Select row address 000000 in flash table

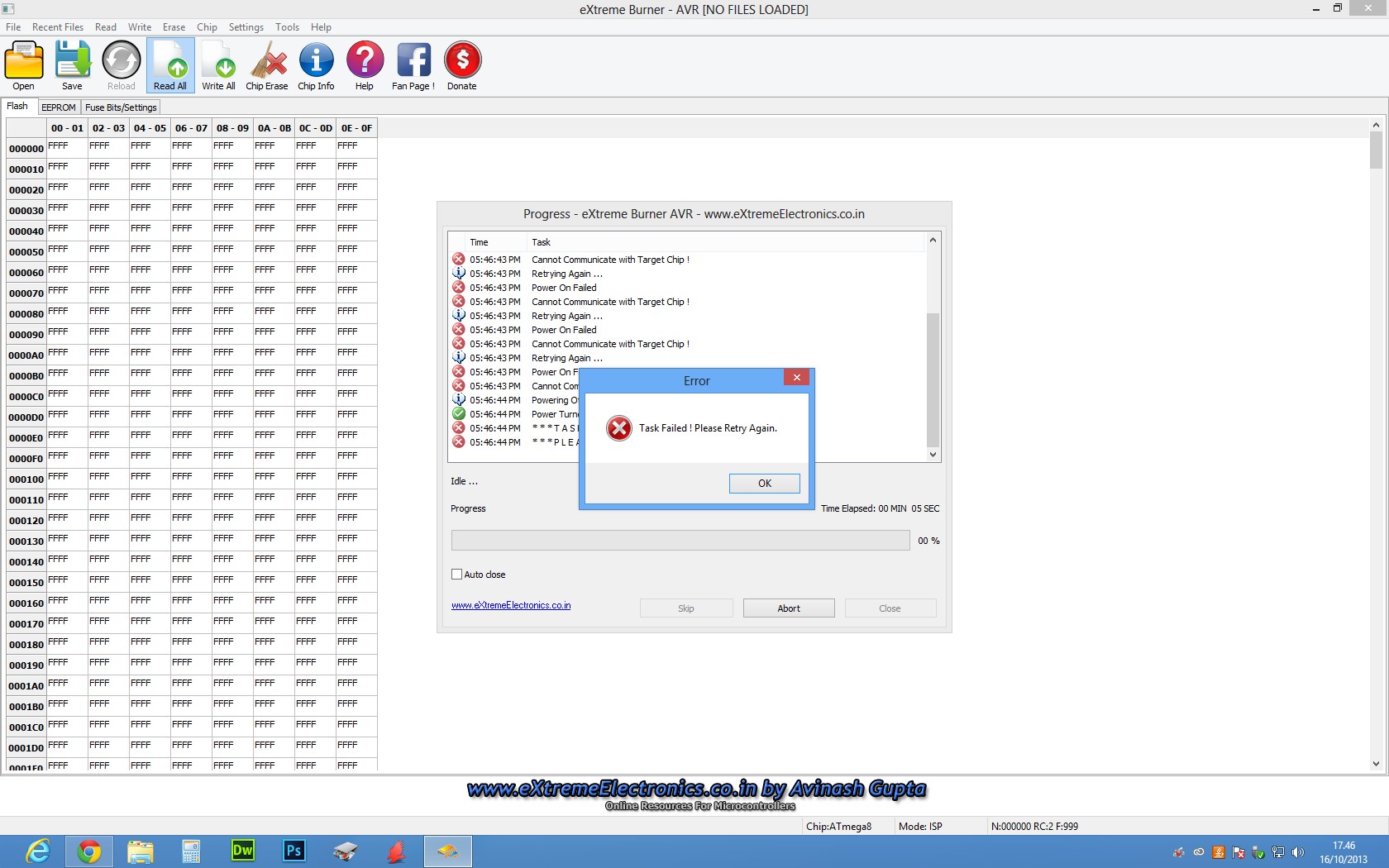pos(26,149)
